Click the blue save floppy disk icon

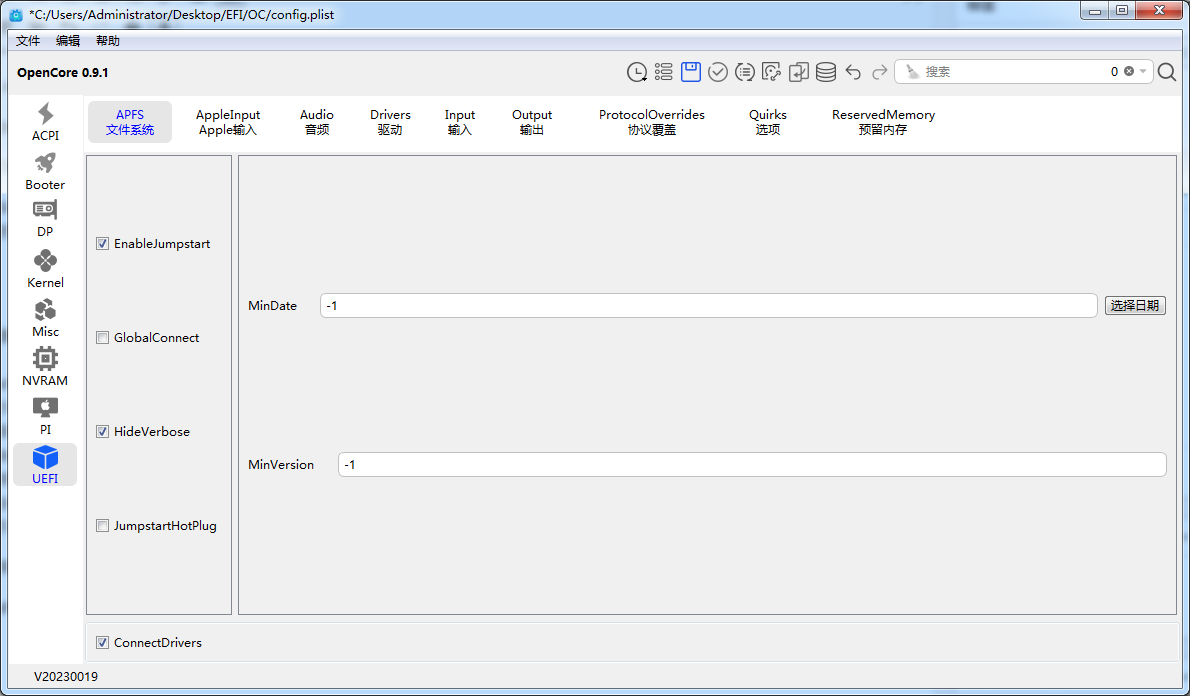pos(690,72)
